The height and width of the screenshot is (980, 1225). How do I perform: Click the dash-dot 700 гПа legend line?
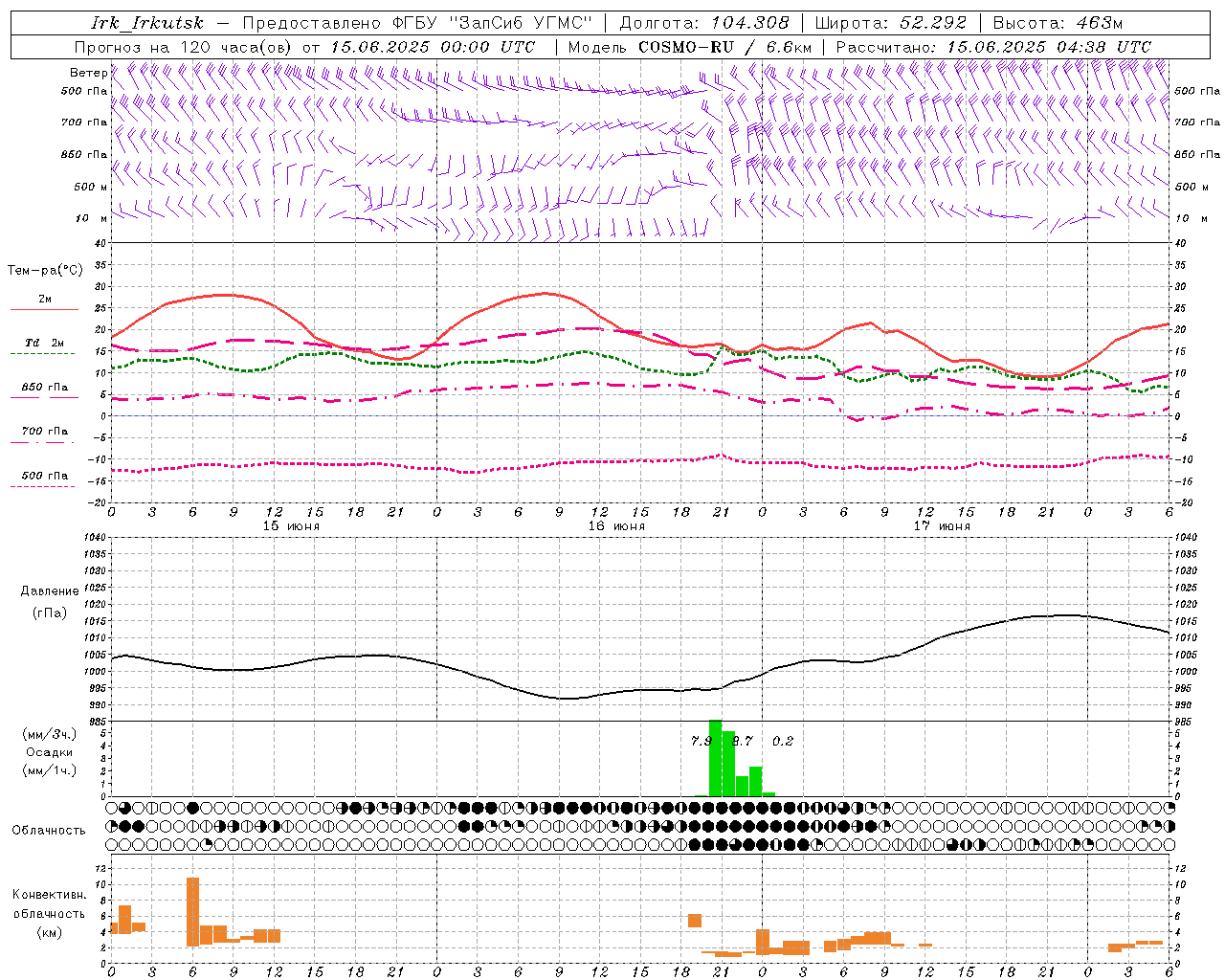click(x=44, y=442)
